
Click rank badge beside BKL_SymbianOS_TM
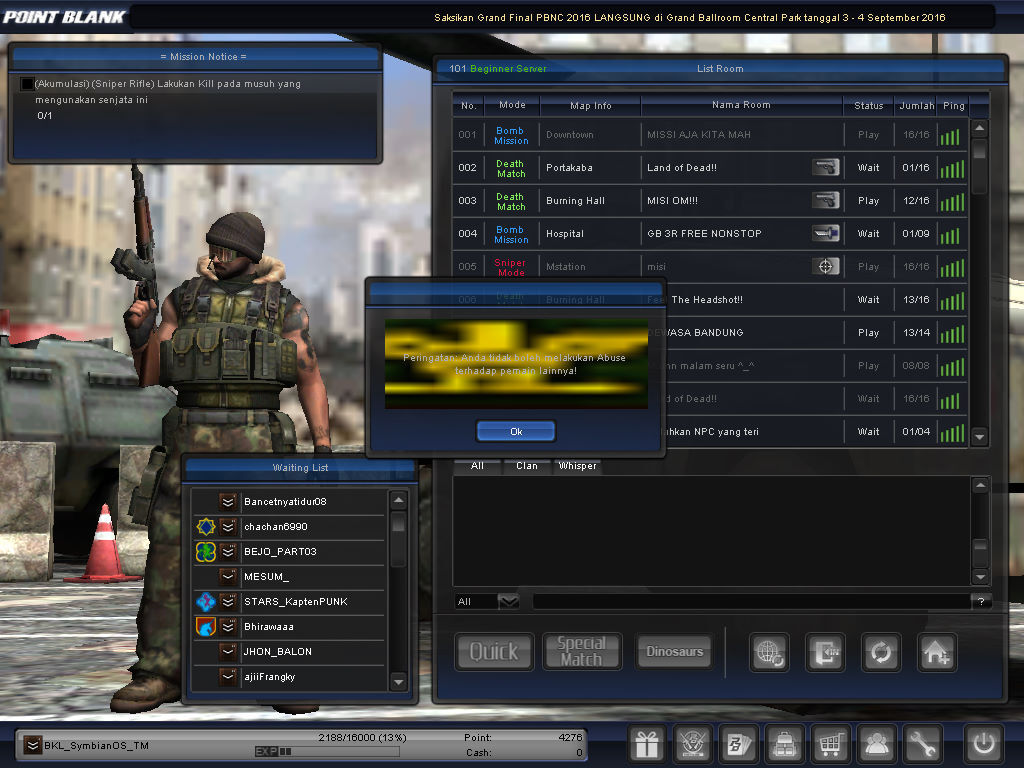(32, 745)
